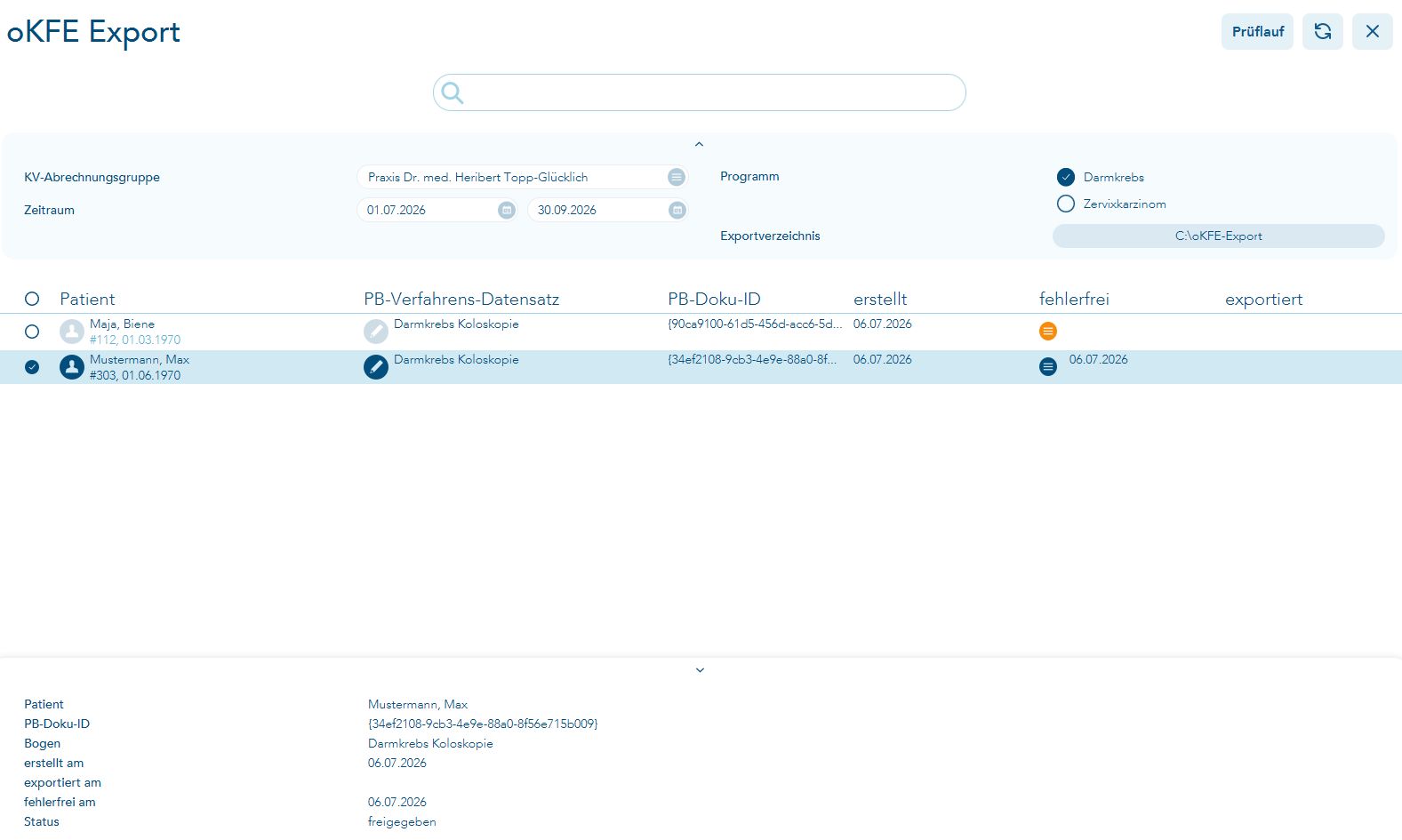Click the Status value freigegeben
This screenshot has width=1402, height=840.
coord(402,821)
